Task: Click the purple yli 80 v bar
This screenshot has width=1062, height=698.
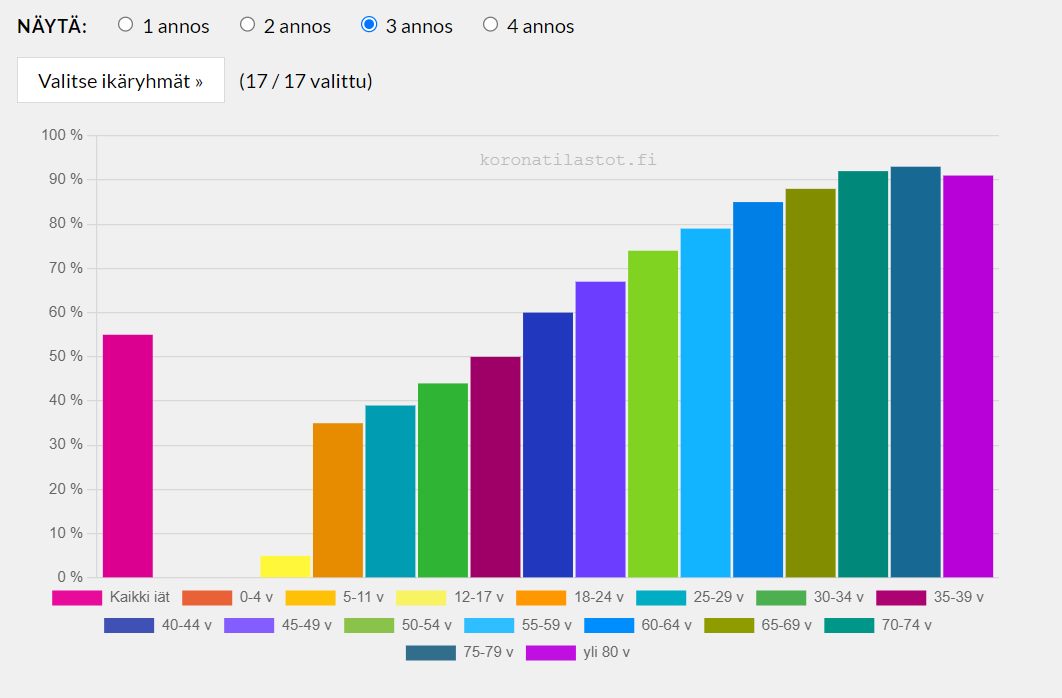Action: [x=968, y=376]
